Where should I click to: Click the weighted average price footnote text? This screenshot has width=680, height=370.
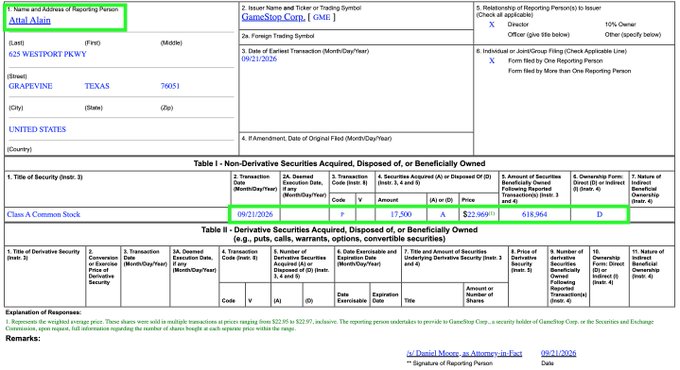[330, 325]
